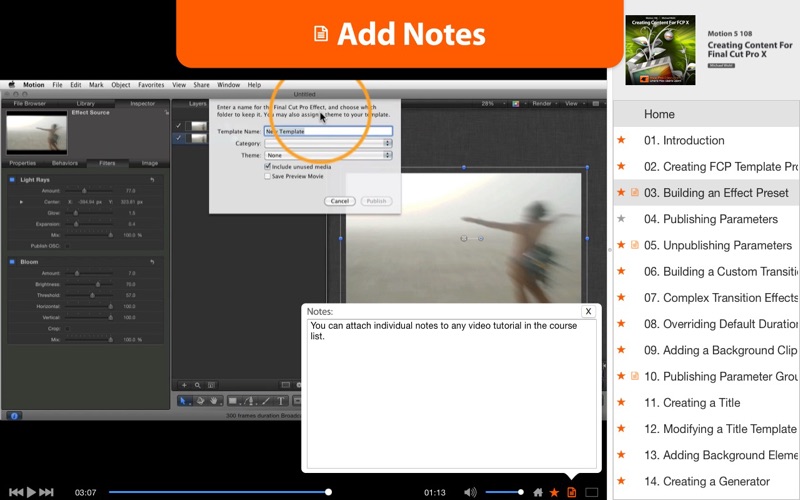Switch to the Behaviors tab
The image size is (800, 500).
pos(65,163)
